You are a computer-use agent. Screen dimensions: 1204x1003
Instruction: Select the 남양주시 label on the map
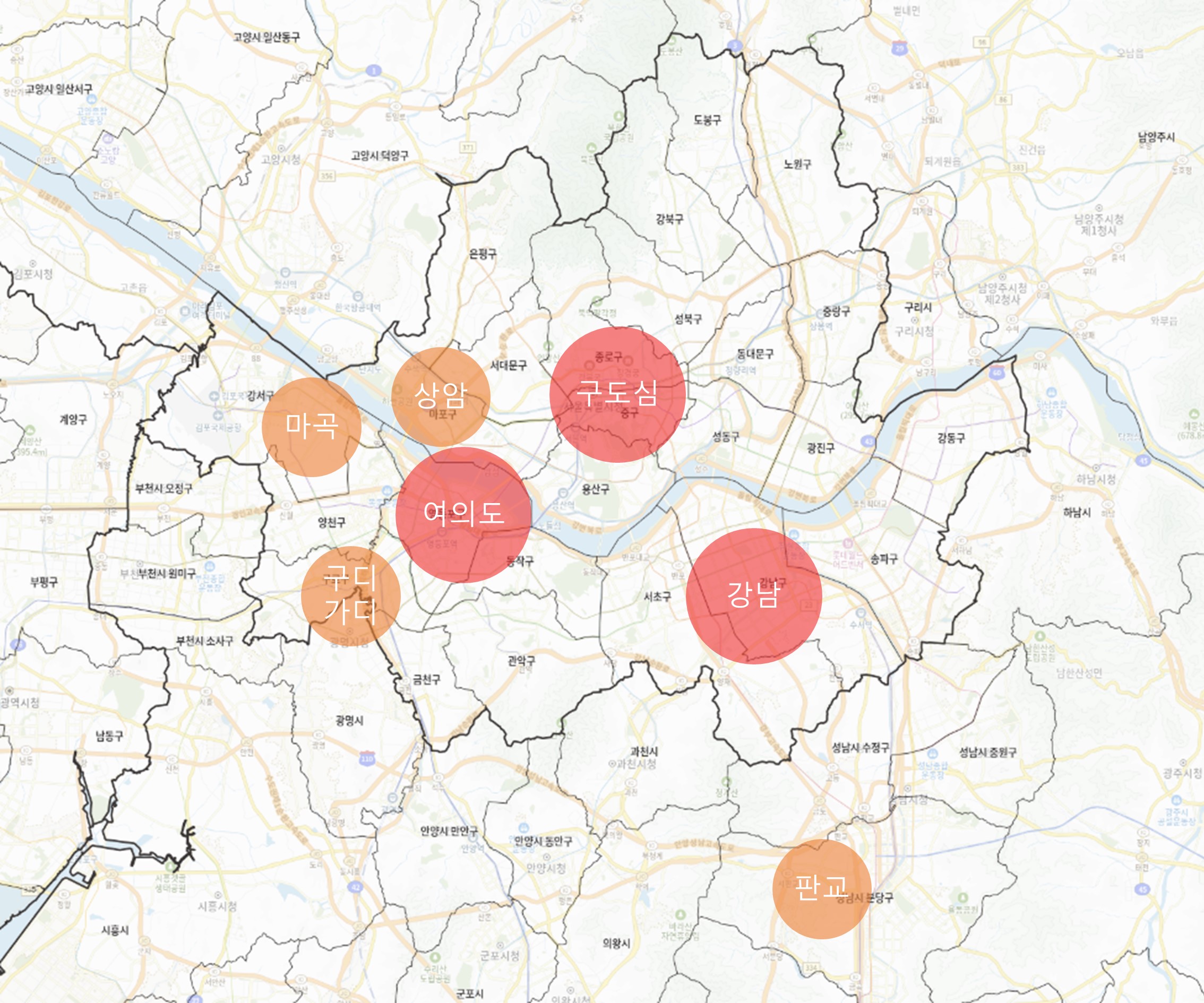(1156, 137)
